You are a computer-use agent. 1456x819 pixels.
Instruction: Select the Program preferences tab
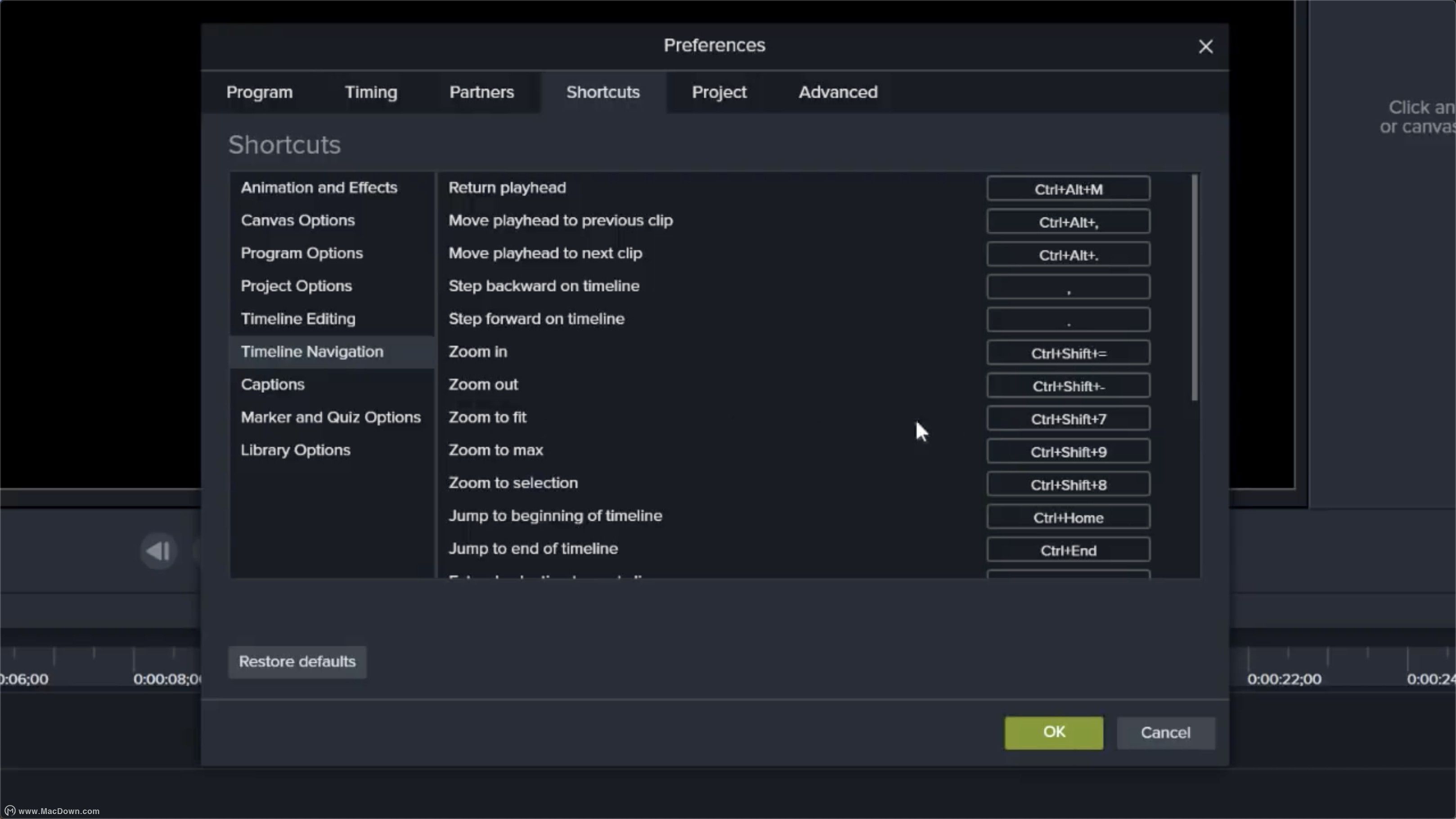(x=259, y=92)
